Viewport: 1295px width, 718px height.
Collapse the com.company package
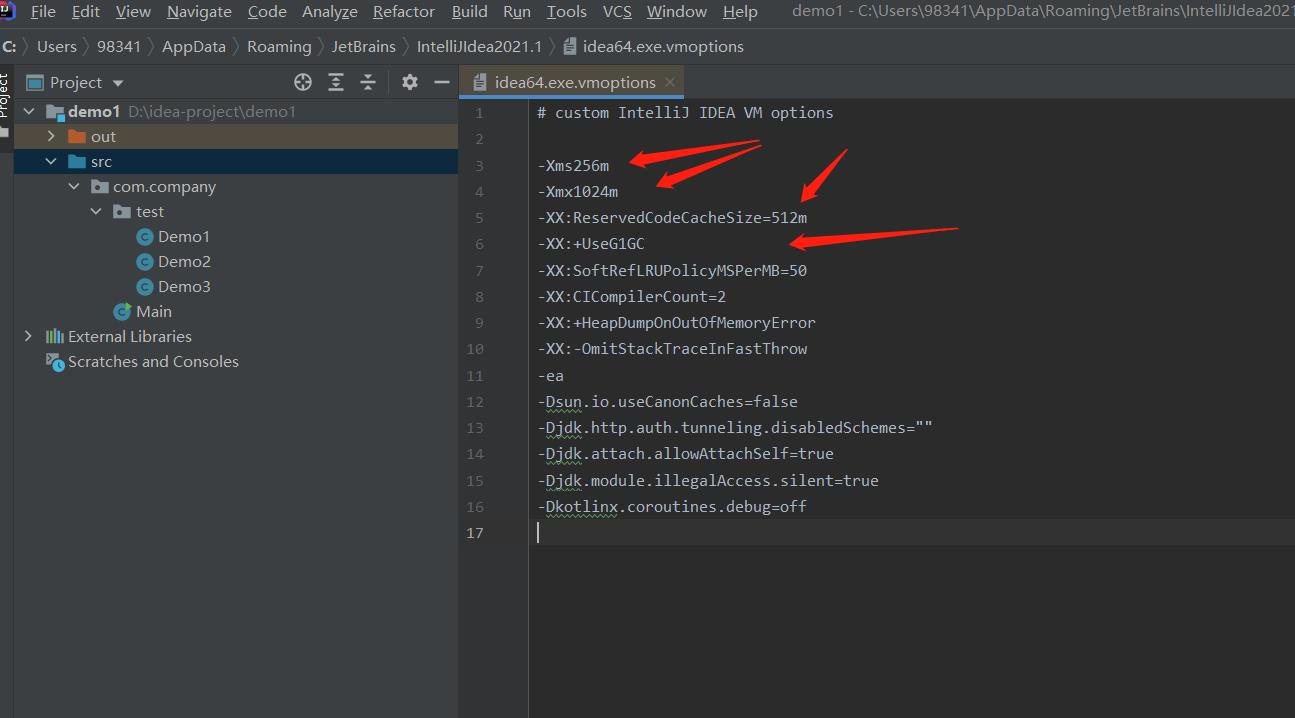pos(74,187)
